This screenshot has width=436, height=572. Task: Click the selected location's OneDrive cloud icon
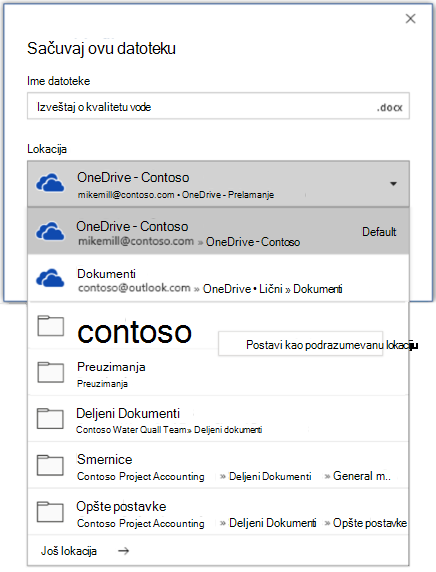(50, 183)
